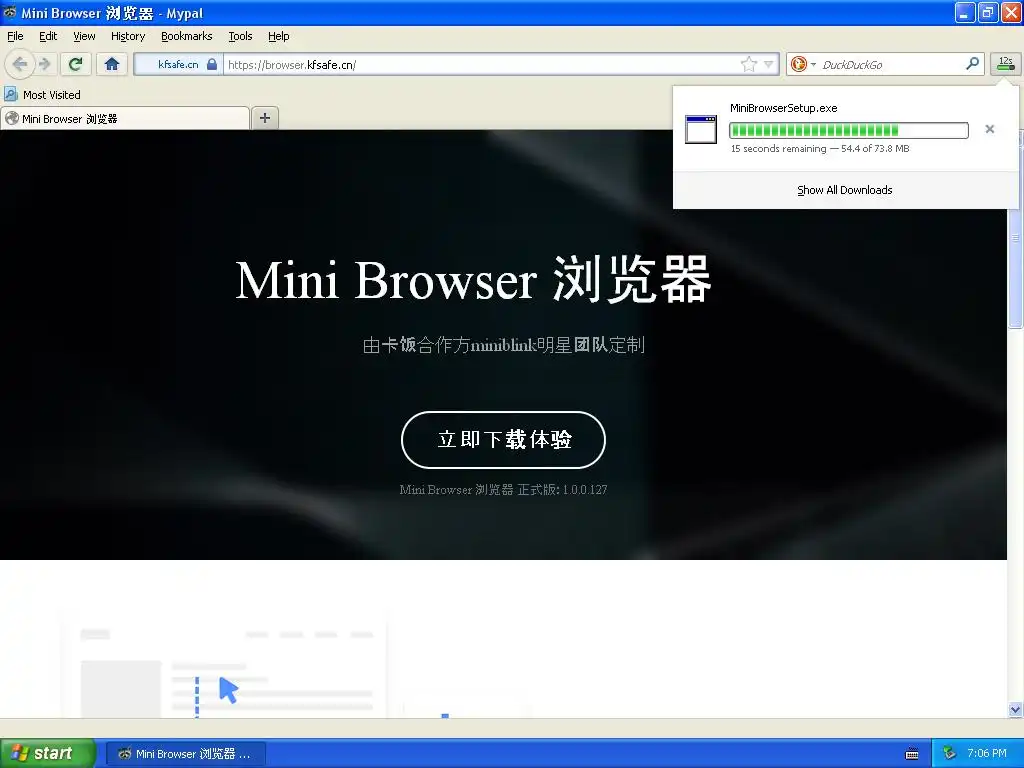
Task: Click the keyboard icon in the taskbar
Action: click(x=912, y=754)
